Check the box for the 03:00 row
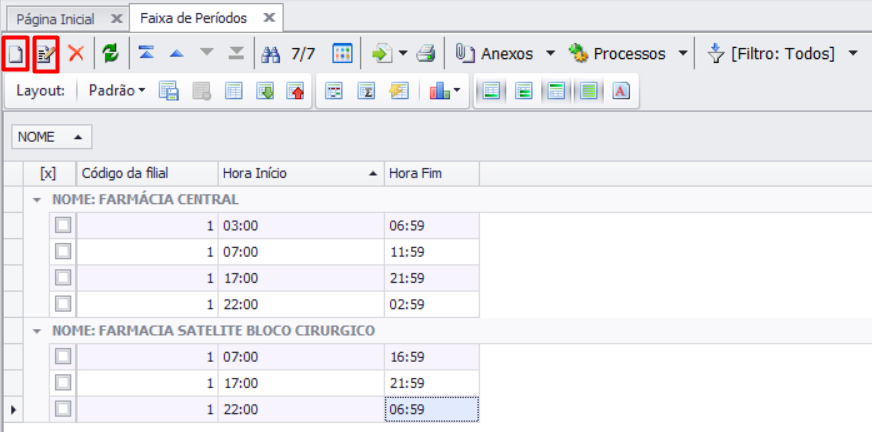This screenshot has height=432, width=872. [63, 226]
